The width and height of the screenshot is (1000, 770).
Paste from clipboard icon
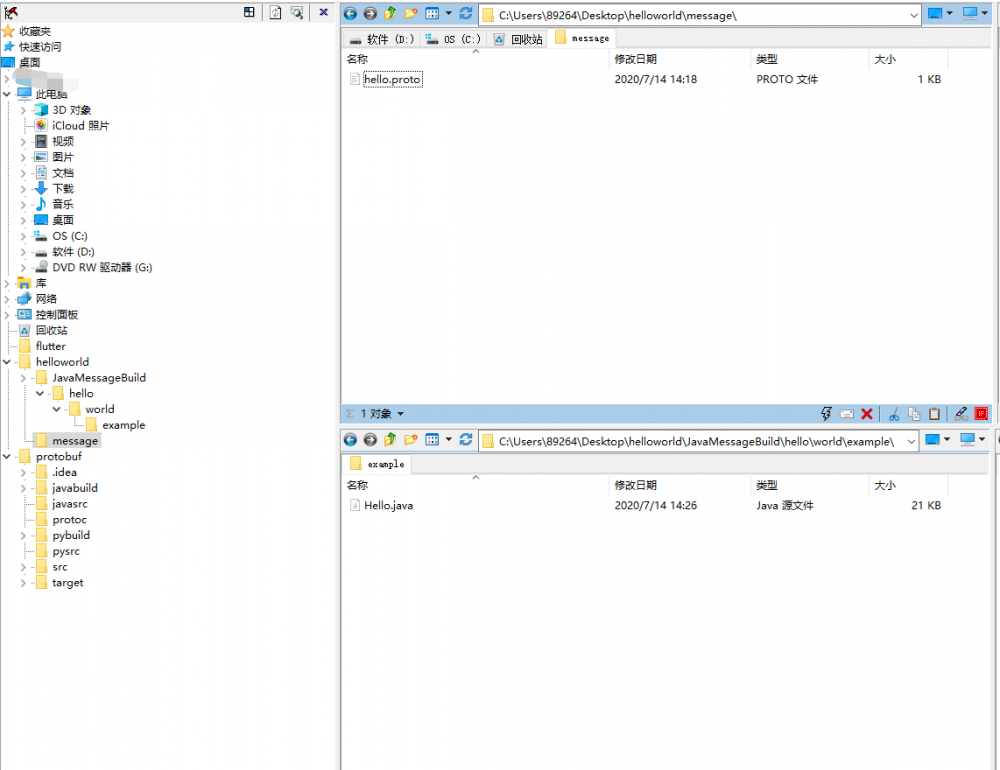934,413
